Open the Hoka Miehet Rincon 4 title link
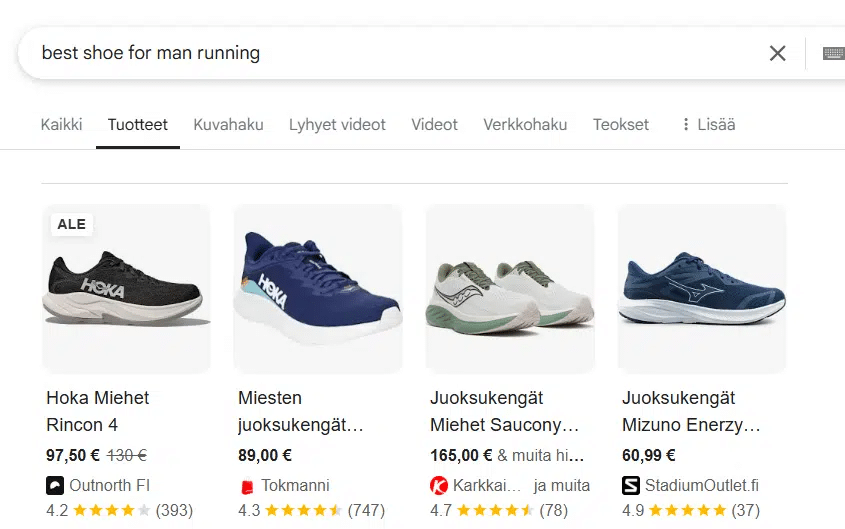 [x=98, y=411]
